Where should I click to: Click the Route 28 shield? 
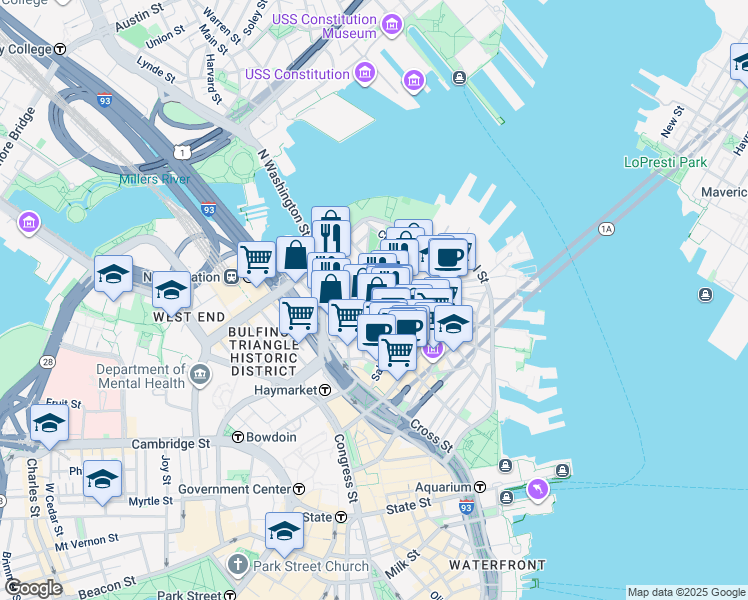pos(48,362)
